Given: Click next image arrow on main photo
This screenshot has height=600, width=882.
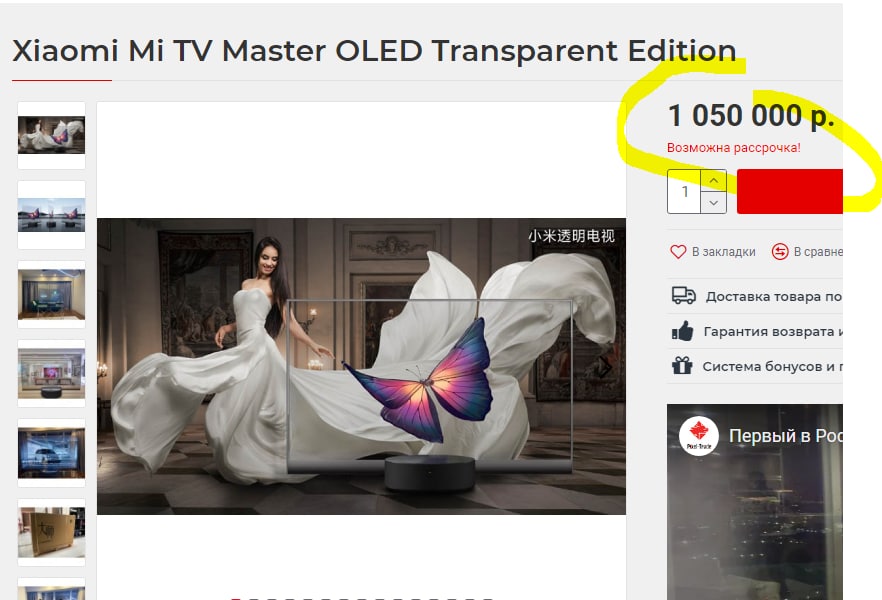Looking at the screenshot, I should tap(605, 367).
